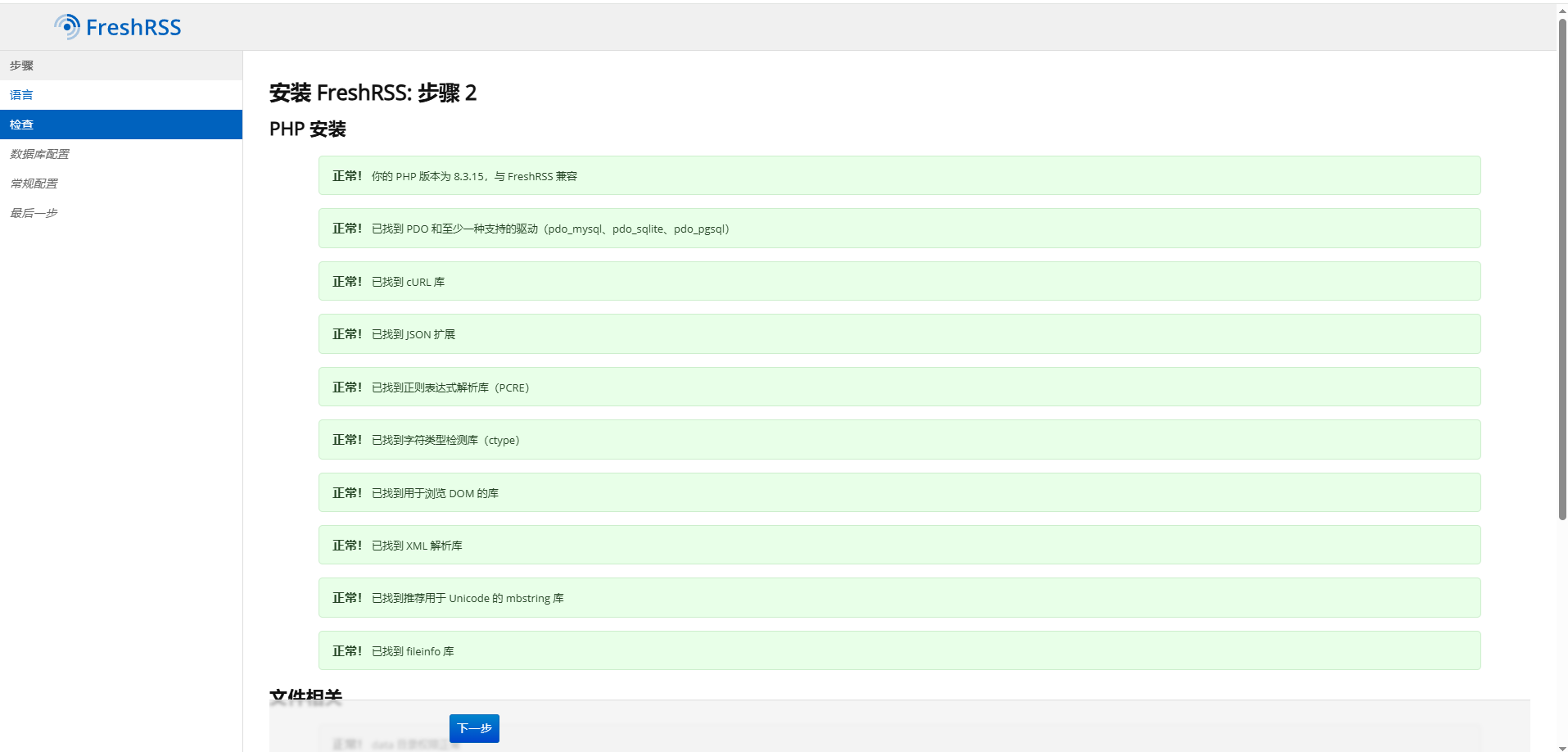1568x752 pixels.
Task: Click the 已找到 XML 解析库 message
Action: click(899, 545)
